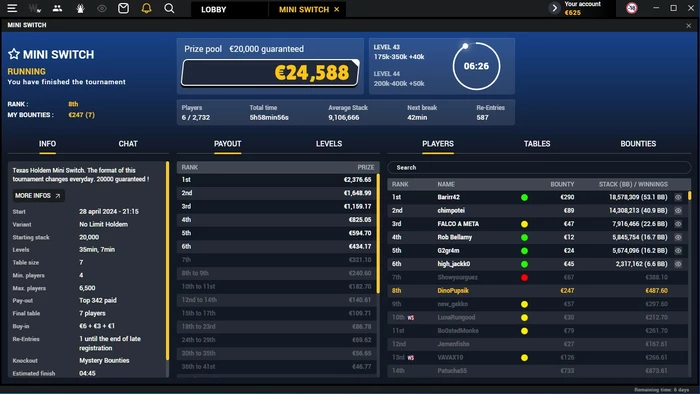700x394 pixels.
Task: Open the TABLES tab
Action: [x=537, y=144]
